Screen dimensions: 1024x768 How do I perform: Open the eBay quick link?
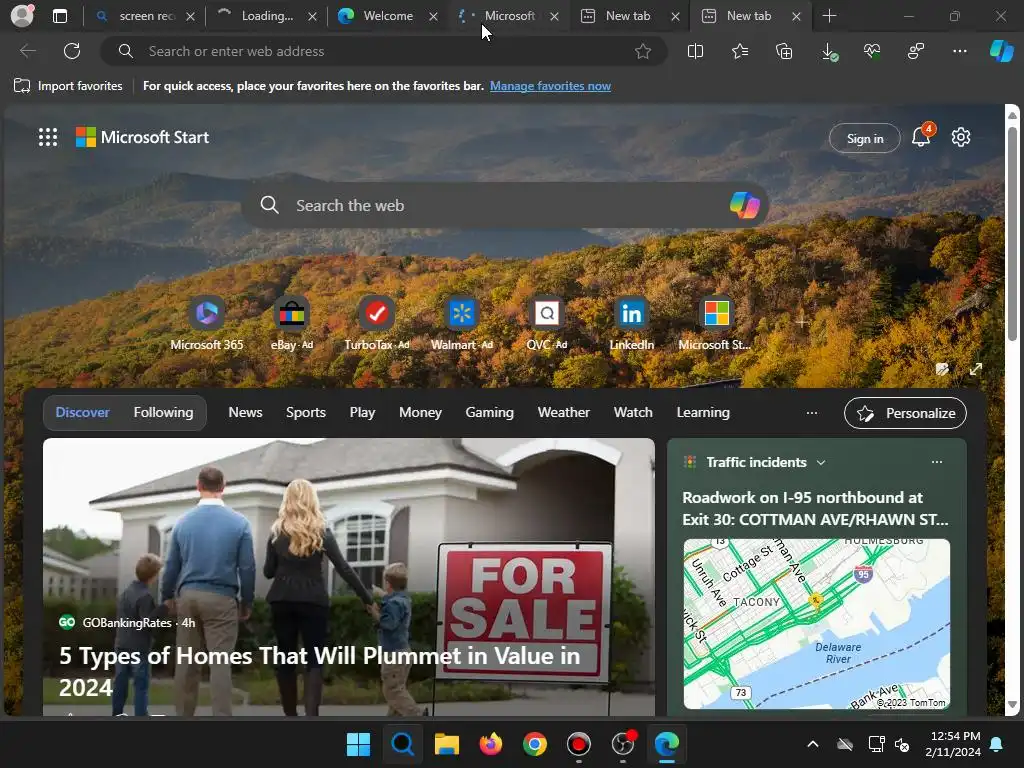[292, 324]
